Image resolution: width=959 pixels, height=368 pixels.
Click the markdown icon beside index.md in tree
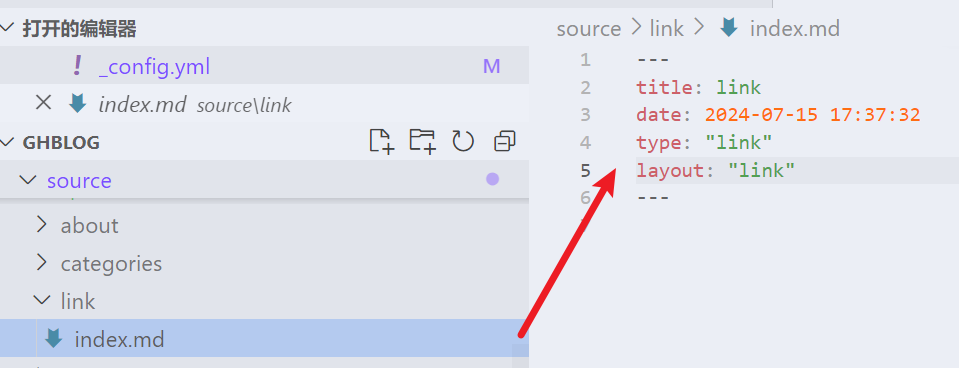click(54, 338)
